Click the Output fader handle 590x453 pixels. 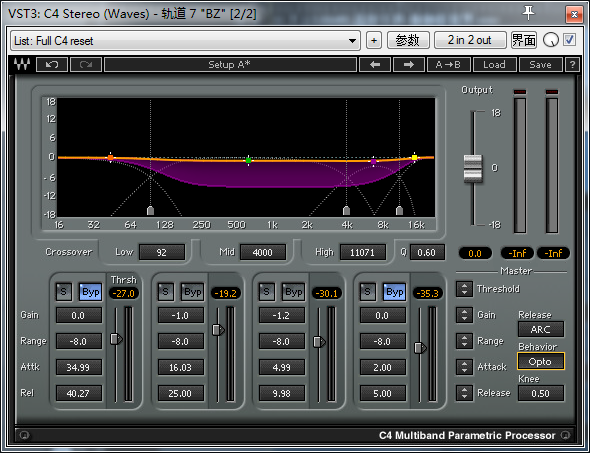(473, 169)
